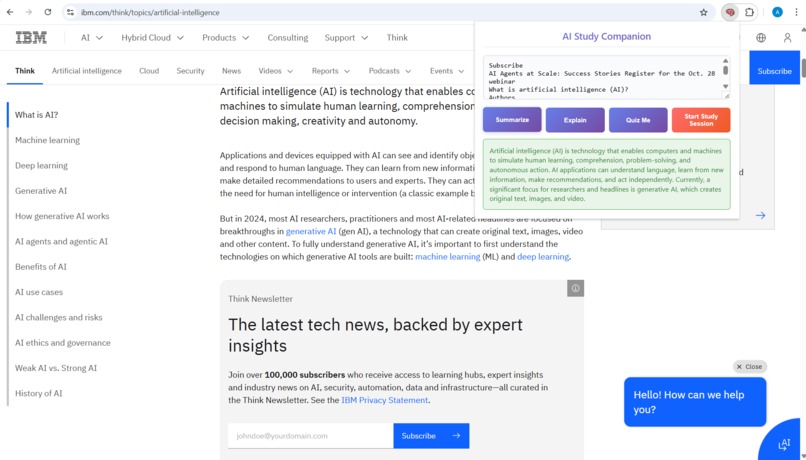The height and width of the screenshot is (460, 806).
Task: Jump to Deep learning section in sidebar
Action: pyautogui.click(x=41, y=165)
